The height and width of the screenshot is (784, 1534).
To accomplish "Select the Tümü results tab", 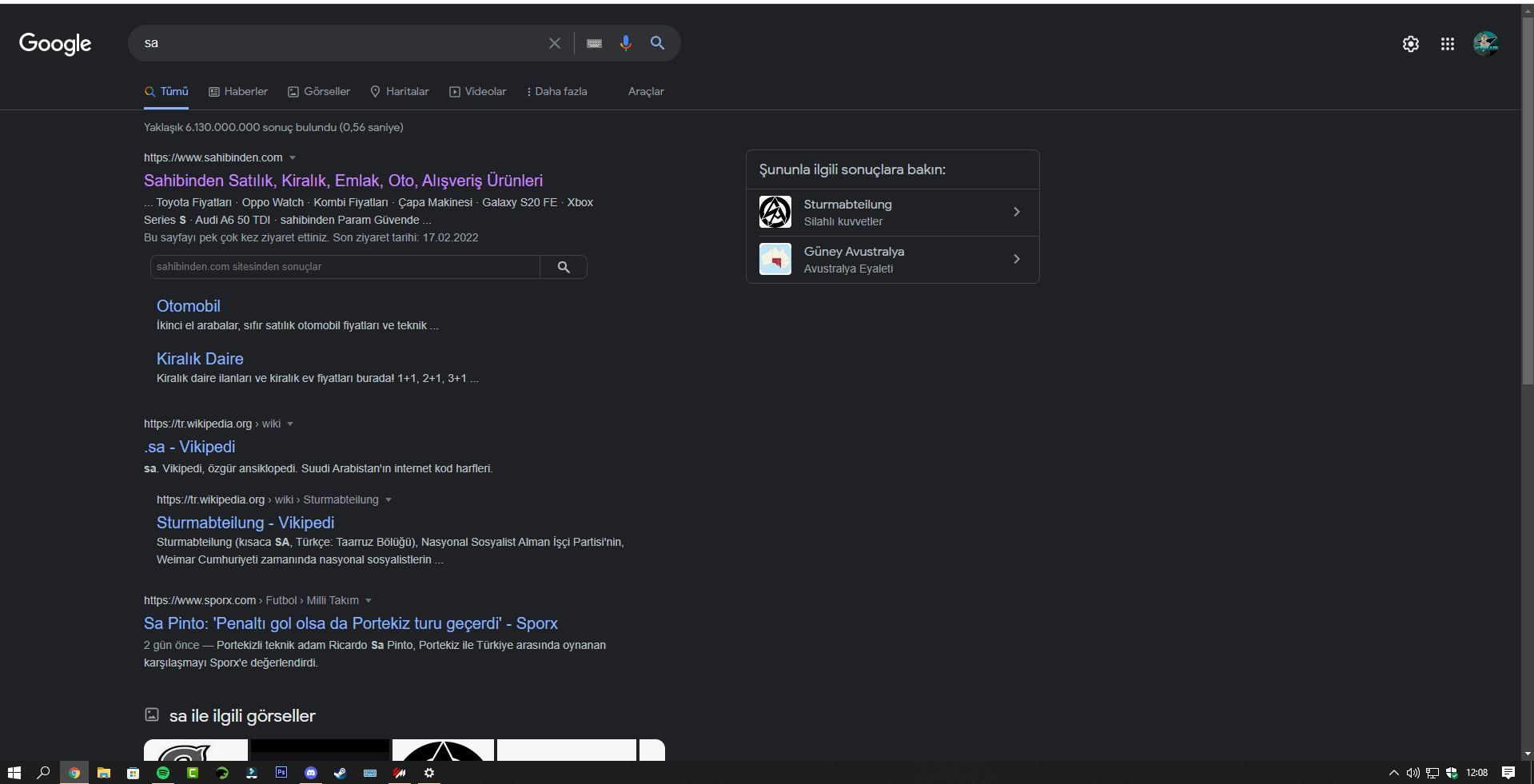I will (166, 92).
